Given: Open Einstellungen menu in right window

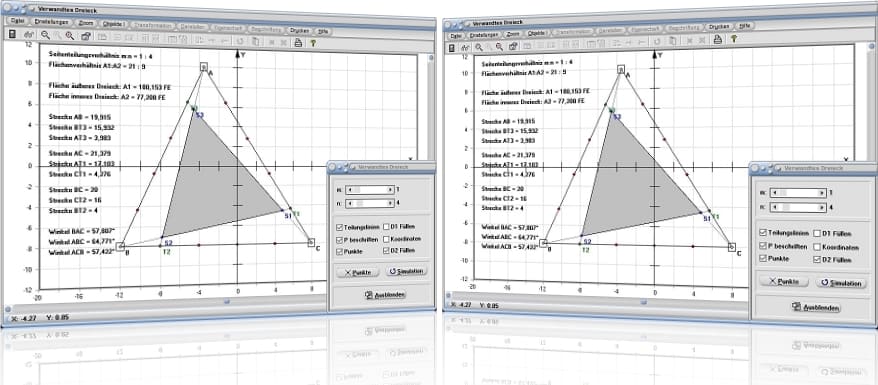Looking at the screenshot, I should pyautogui.click(x=484, y=34).
